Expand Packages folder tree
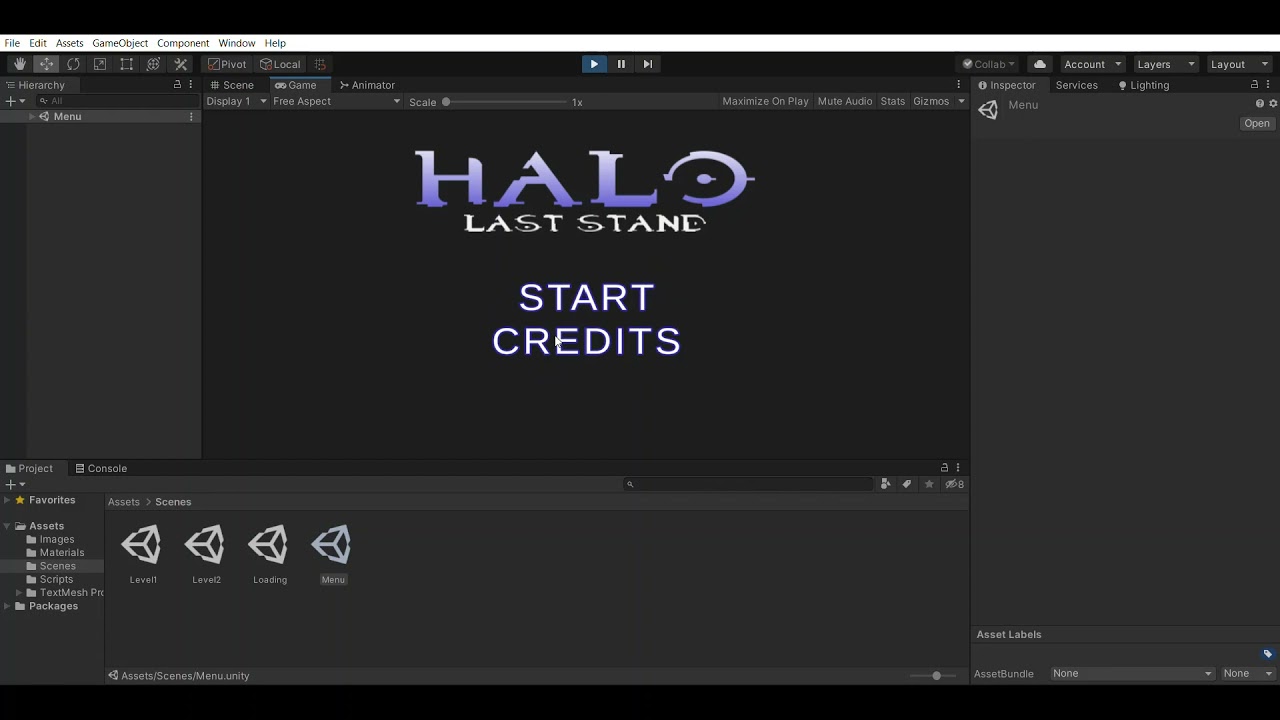The height and width of the screenshot is (720, 1280). click(x=7, y=606)
